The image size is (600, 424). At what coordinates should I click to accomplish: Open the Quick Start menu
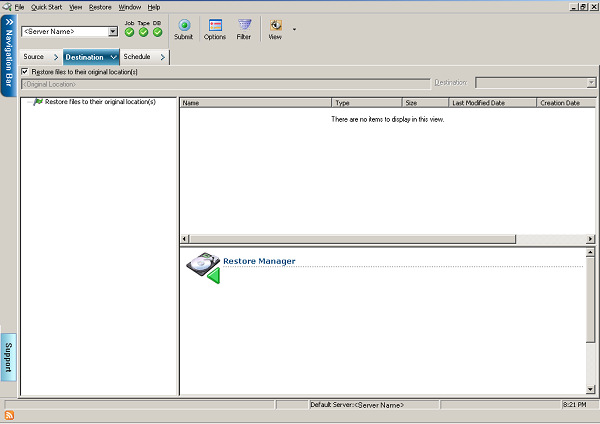tap(46, 7)
